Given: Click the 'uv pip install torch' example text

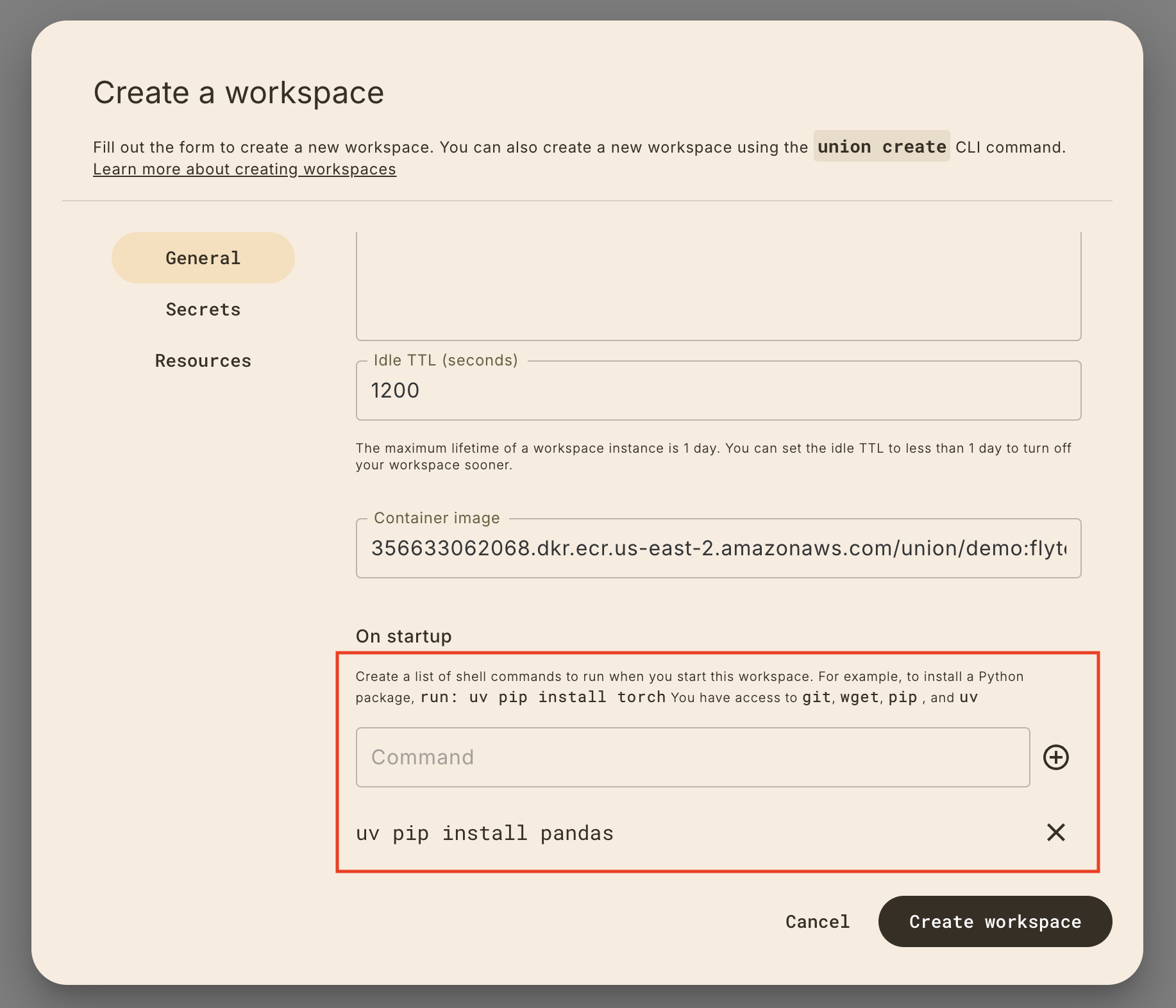Looking at the screenshot, I should pos(567,697).
